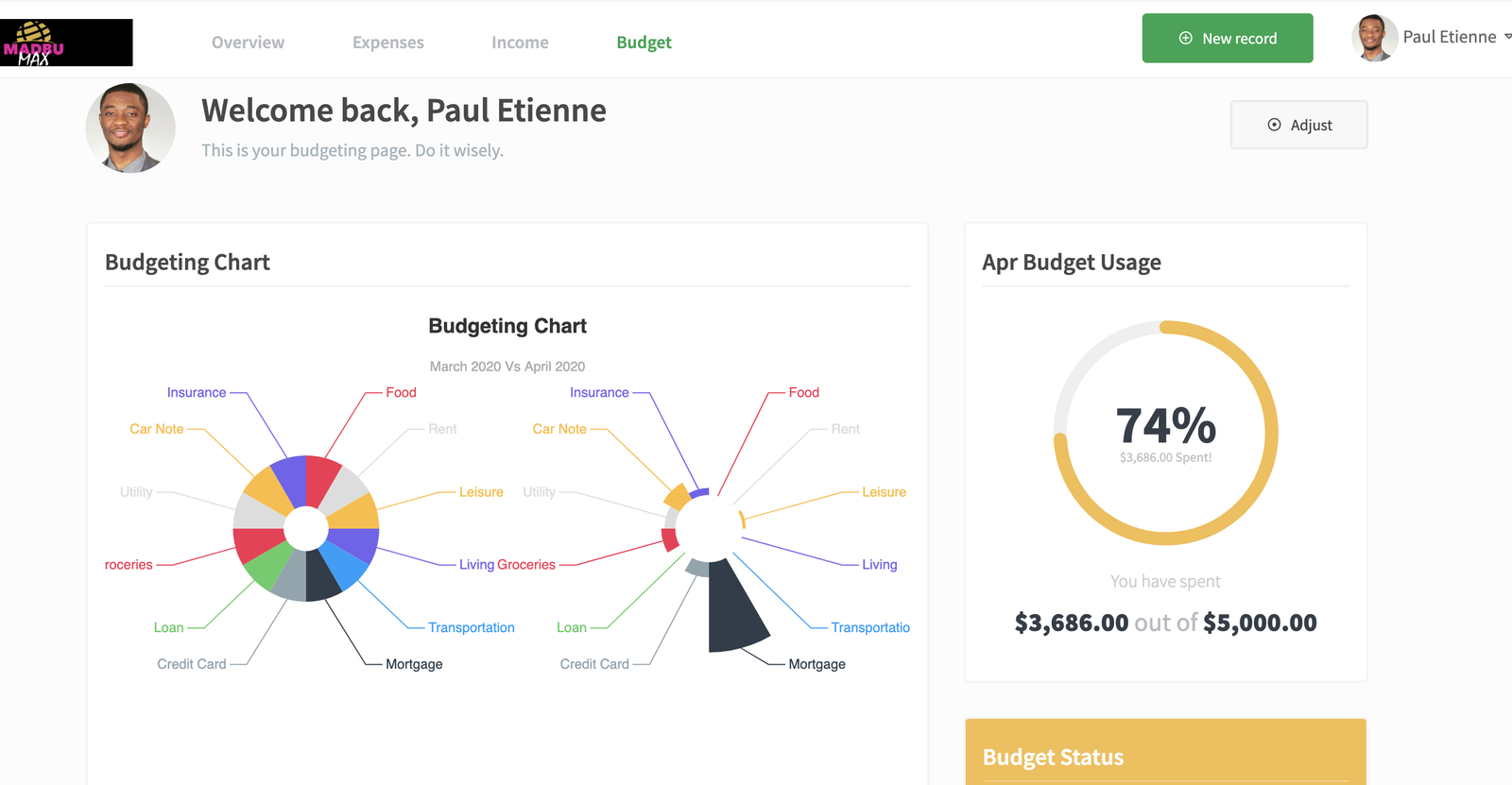The width and height of the screenshot is (1512, 785).
Task: Click the $5,000.00 budget total amount
Action: click(1260, 623)
